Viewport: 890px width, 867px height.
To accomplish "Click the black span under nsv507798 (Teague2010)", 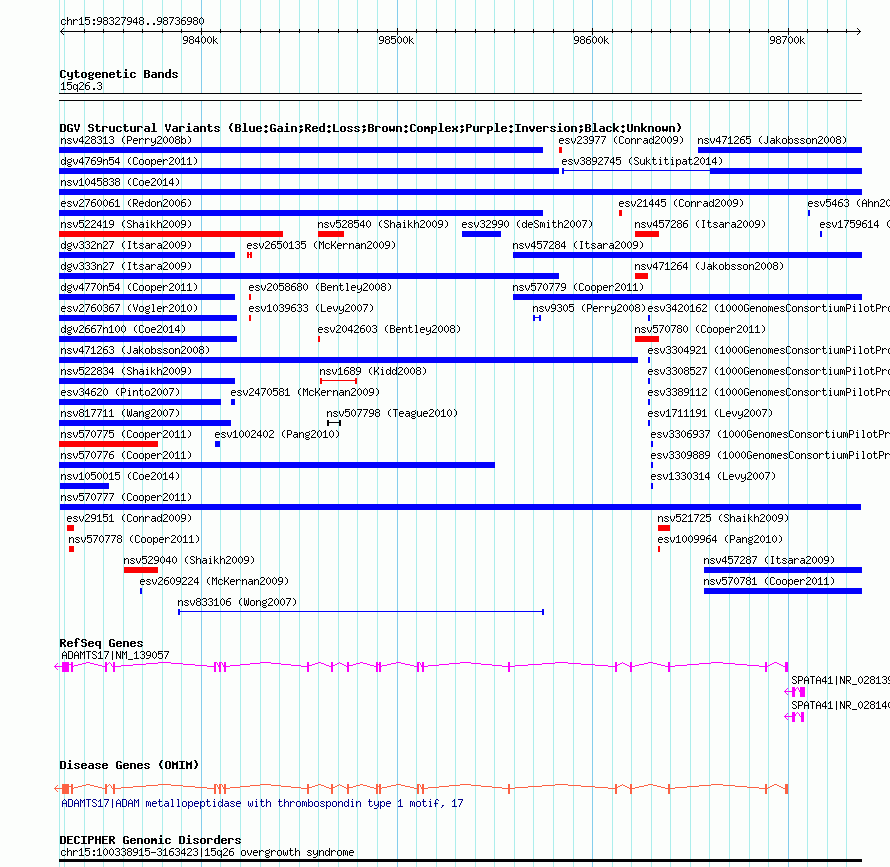I will coord(334,423).
